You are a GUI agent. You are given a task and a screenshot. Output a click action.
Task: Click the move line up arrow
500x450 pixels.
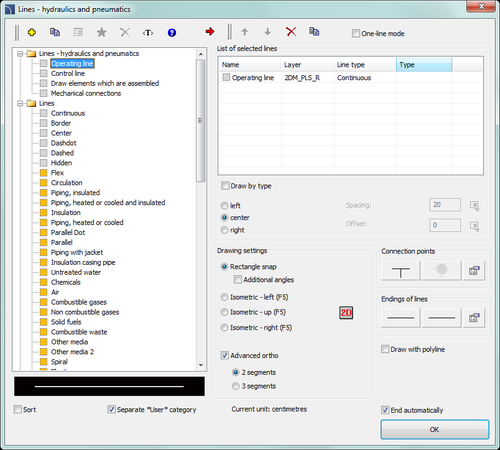(245, 32)
